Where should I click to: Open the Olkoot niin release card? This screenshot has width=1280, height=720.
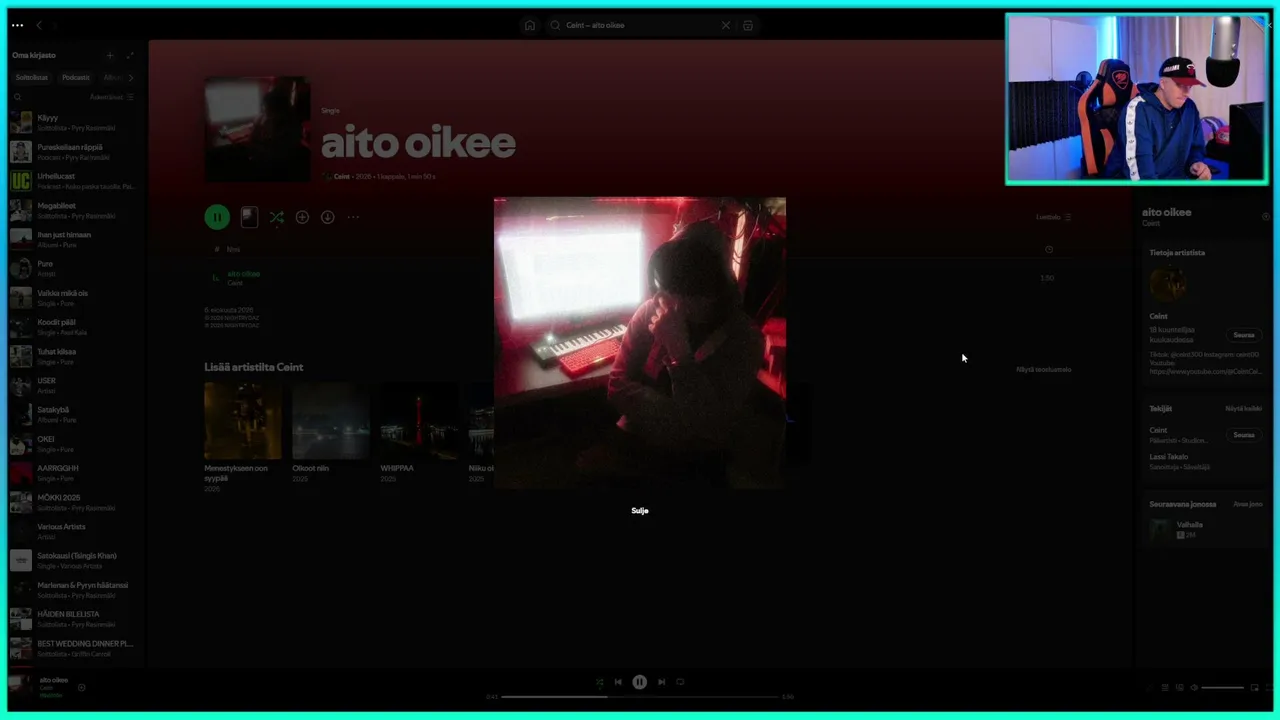point(331,432)
